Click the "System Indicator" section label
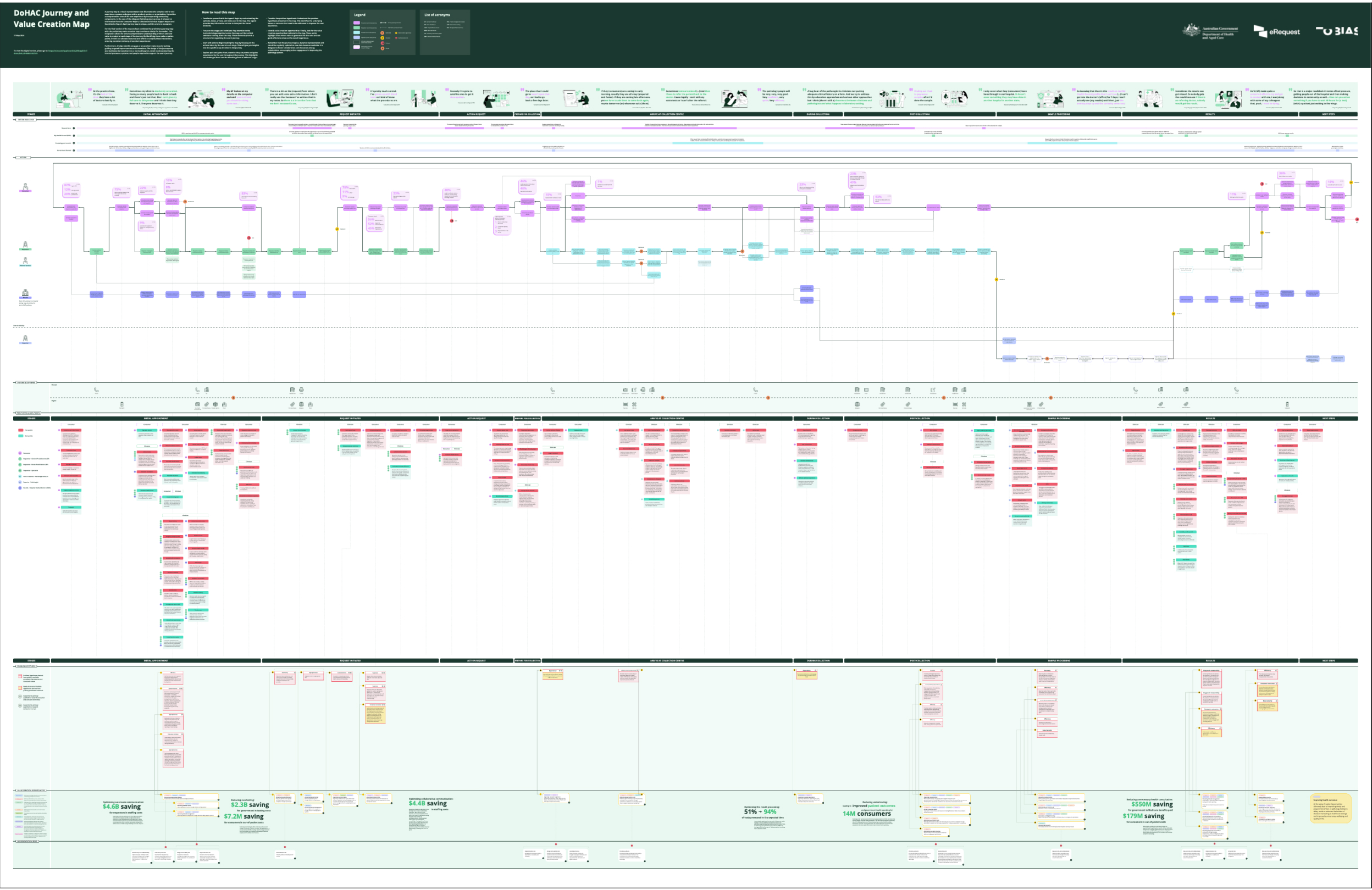Screen dimensions: 1372x890 click(x=25, y=120)
